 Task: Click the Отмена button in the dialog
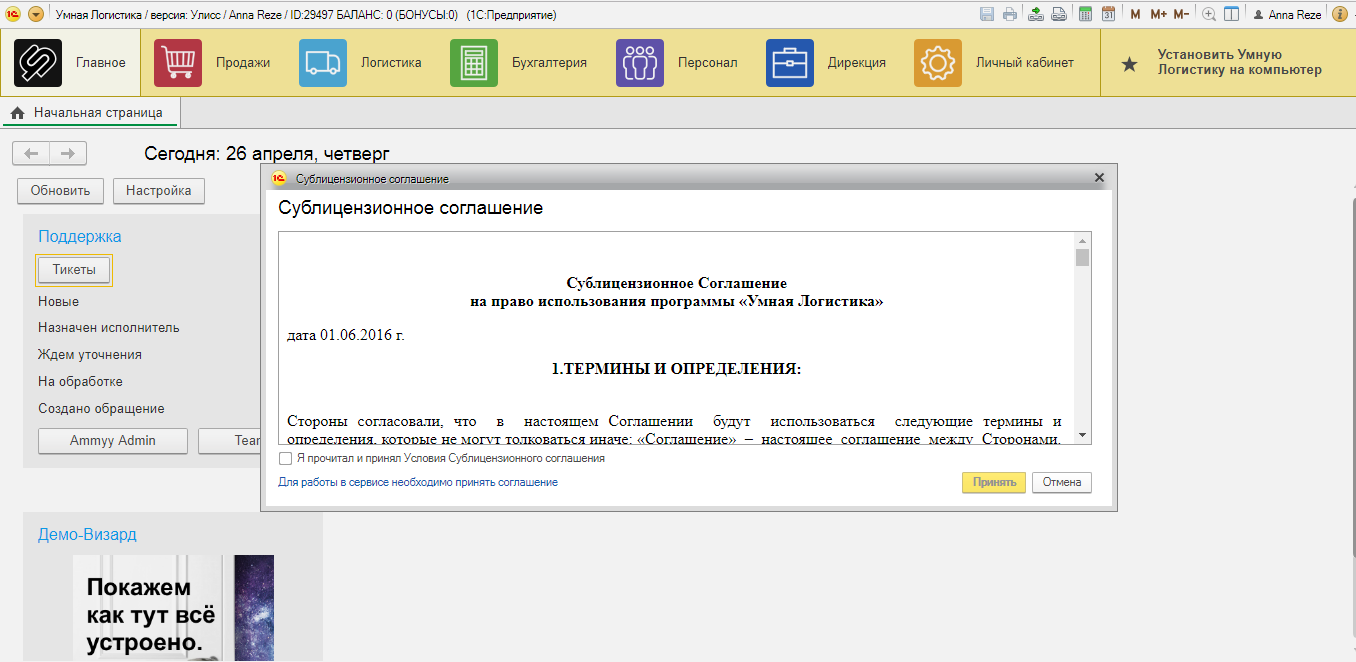click(x=1062, y=482)
